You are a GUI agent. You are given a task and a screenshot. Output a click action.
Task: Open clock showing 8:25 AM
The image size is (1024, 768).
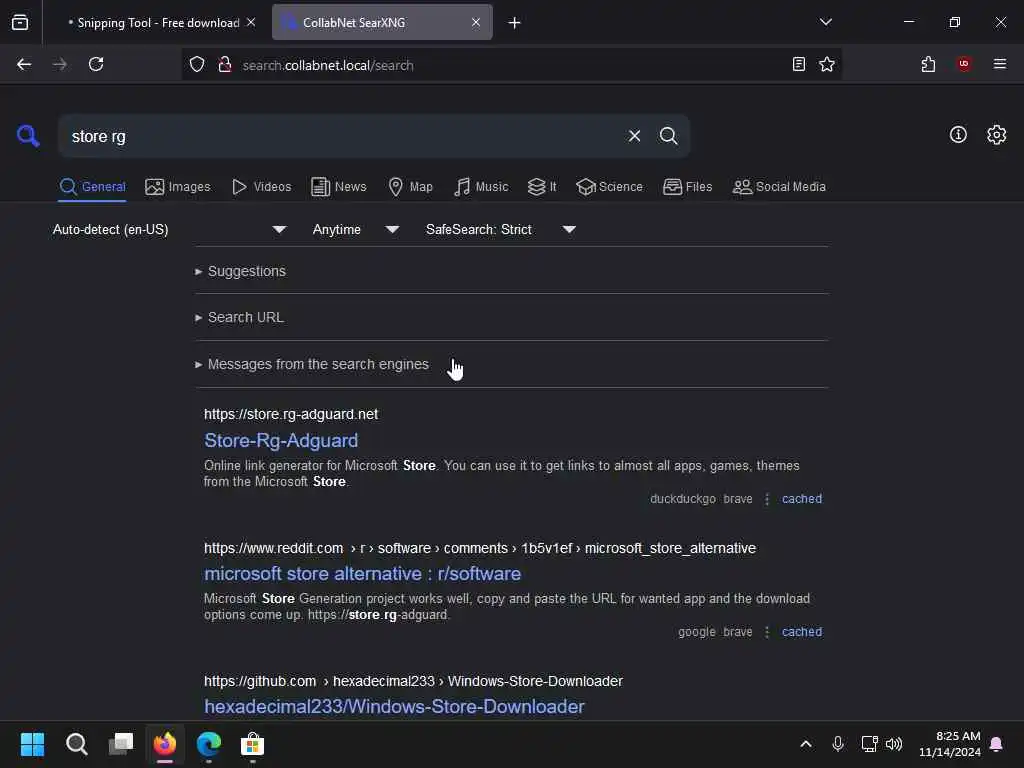pyautogui.click(x=950, y=744)
